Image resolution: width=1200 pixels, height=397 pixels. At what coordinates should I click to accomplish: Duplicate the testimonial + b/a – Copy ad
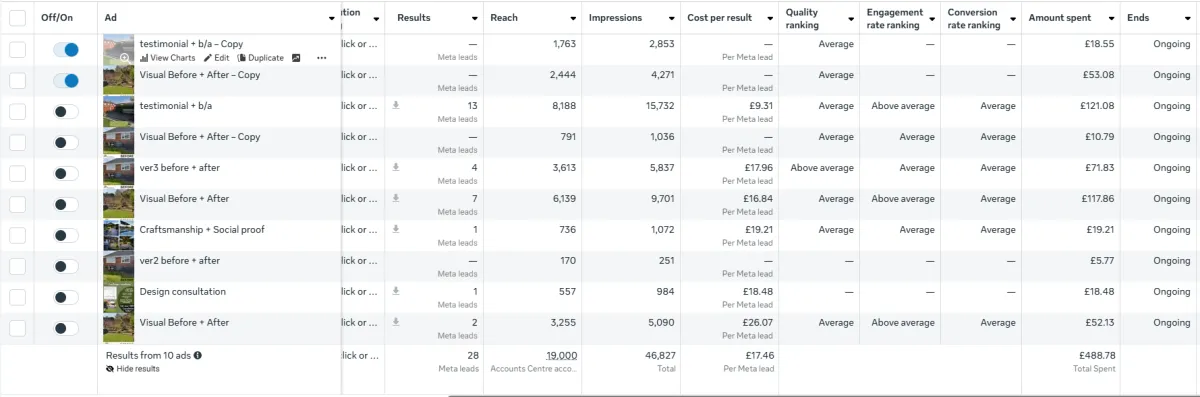click(x=260, y=58)
